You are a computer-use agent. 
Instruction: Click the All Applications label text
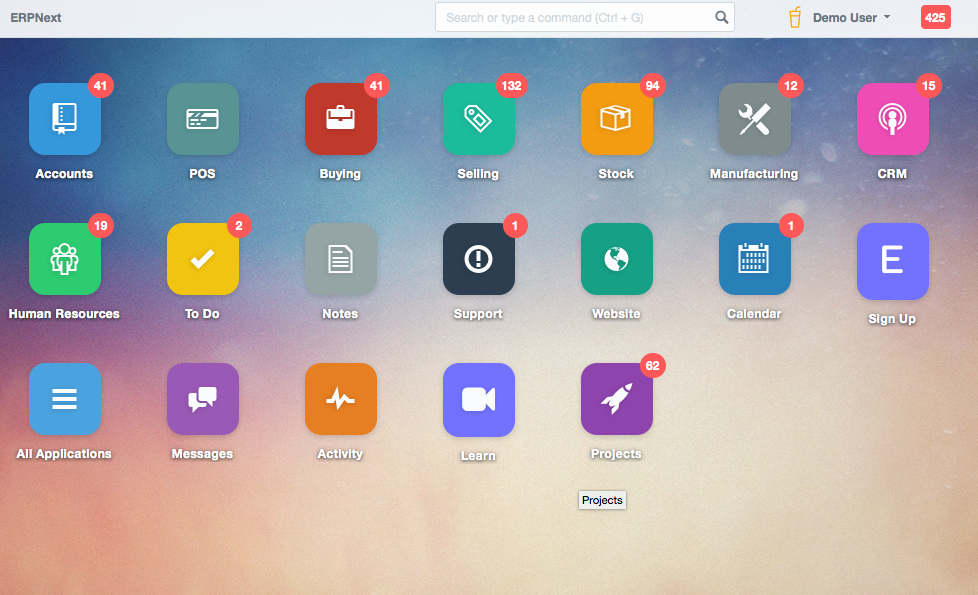pyautogui.click(x=64, y=454)
